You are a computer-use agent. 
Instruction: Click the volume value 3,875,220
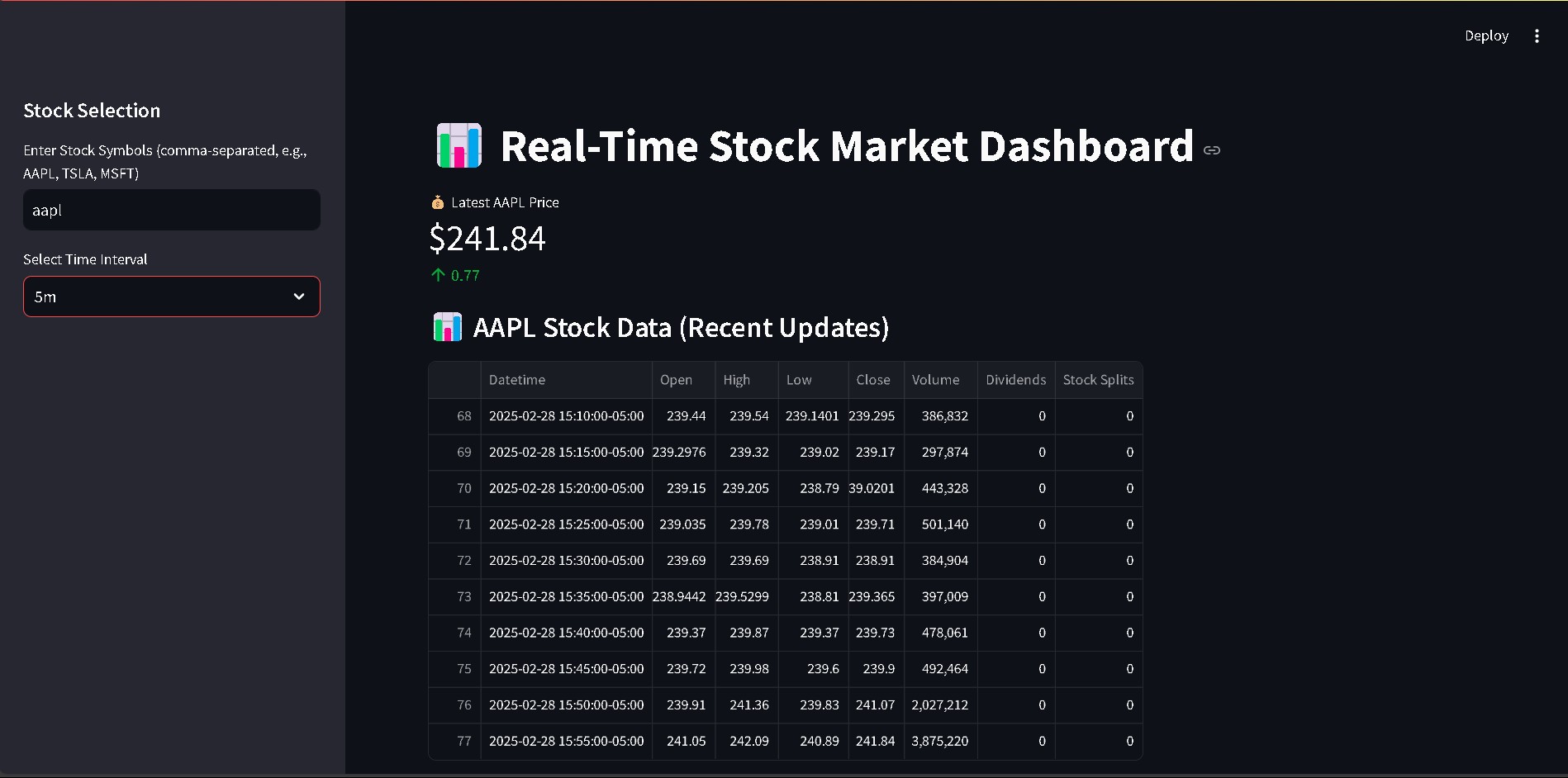point(941,742)
